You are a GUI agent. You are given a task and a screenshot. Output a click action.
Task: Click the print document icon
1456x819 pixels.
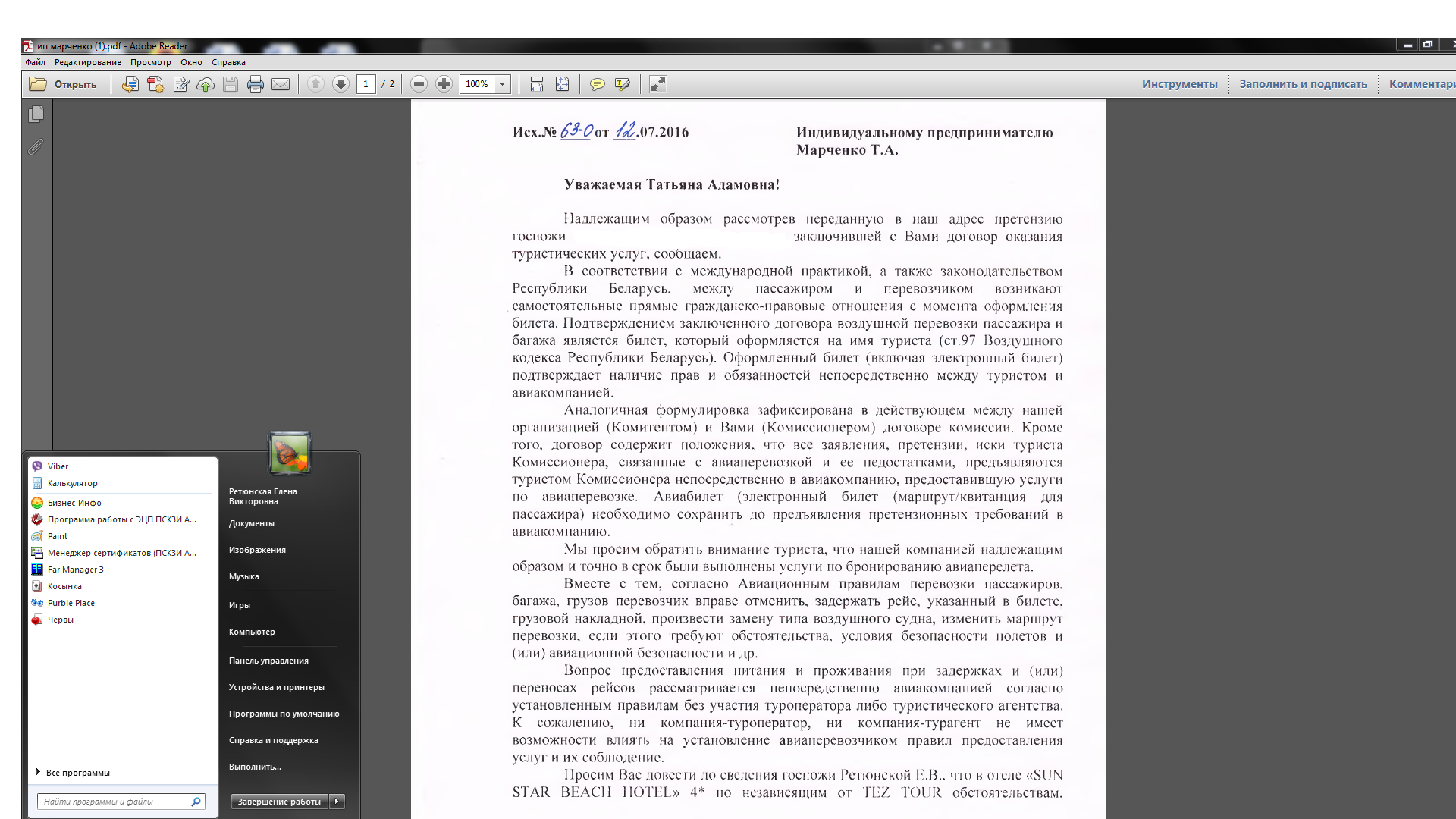point(256,84)
